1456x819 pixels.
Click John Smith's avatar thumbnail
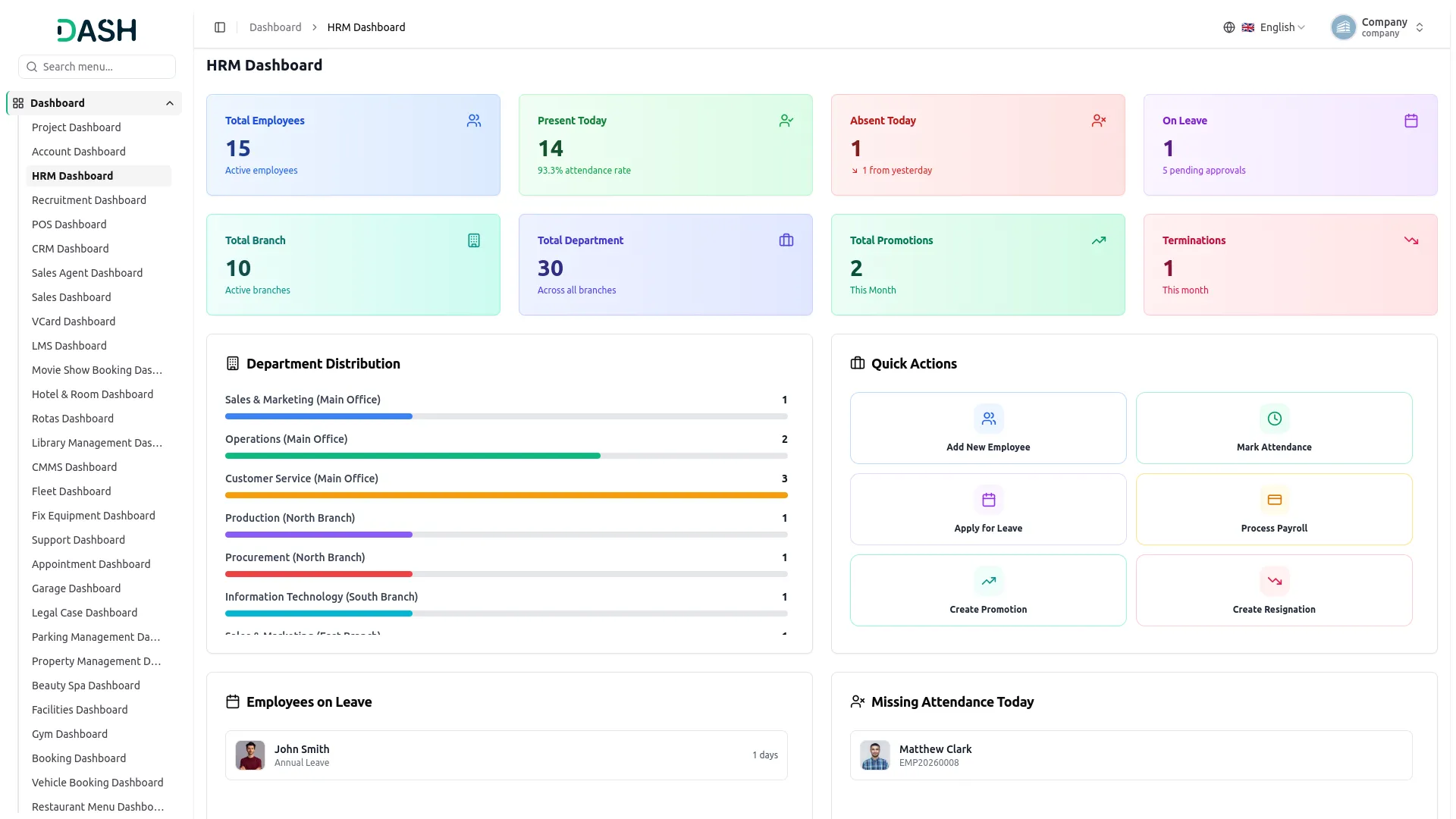pyautogui.click(x=250, y=755)
